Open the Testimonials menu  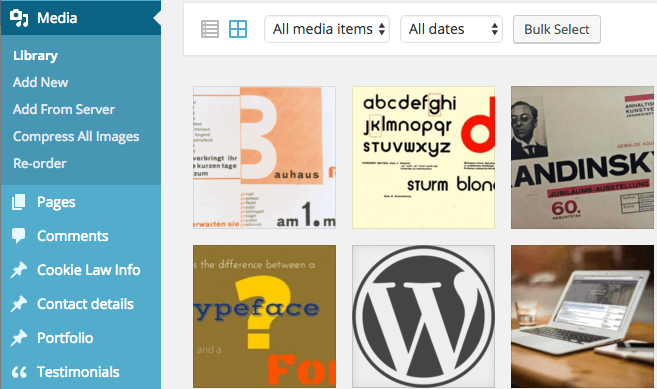tap(78, 372)
